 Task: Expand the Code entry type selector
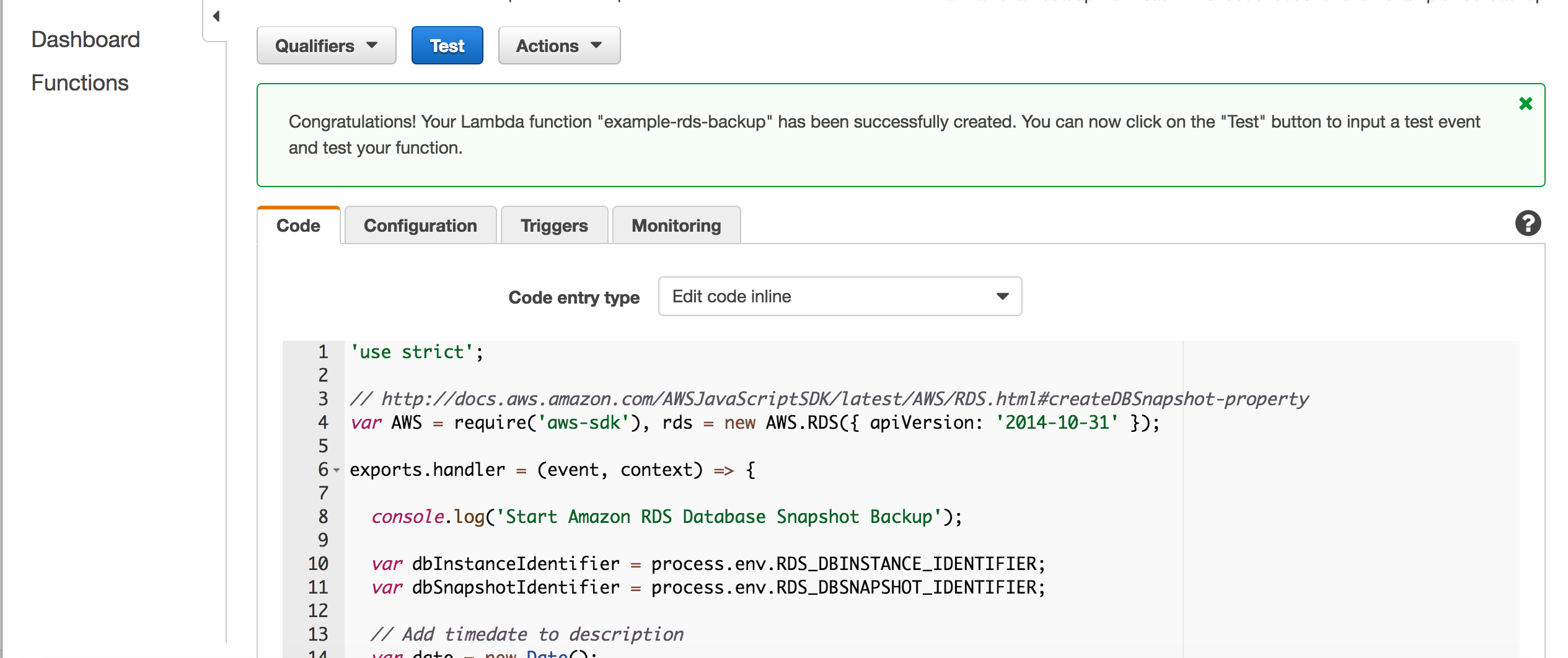840,296
